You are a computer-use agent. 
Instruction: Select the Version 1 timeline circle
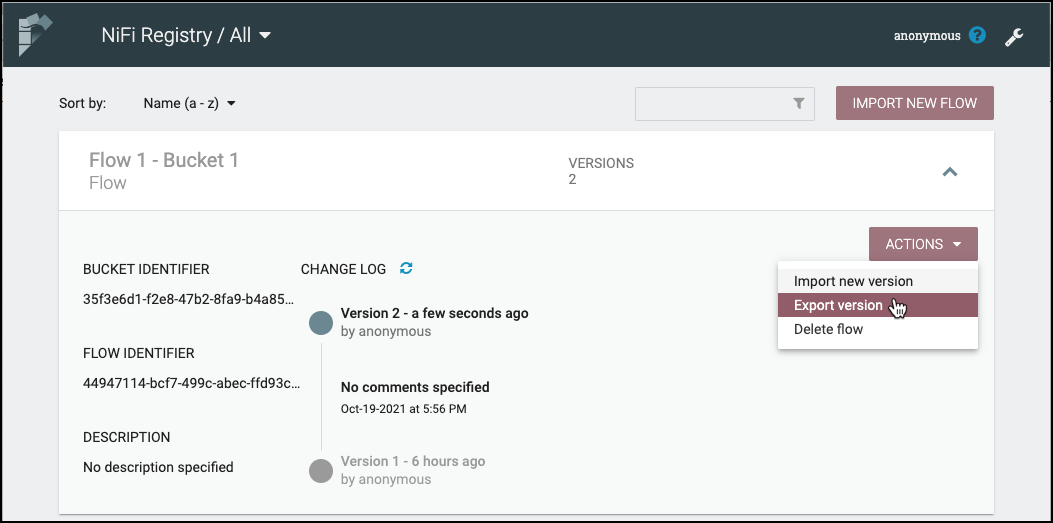tap(321, 470)
